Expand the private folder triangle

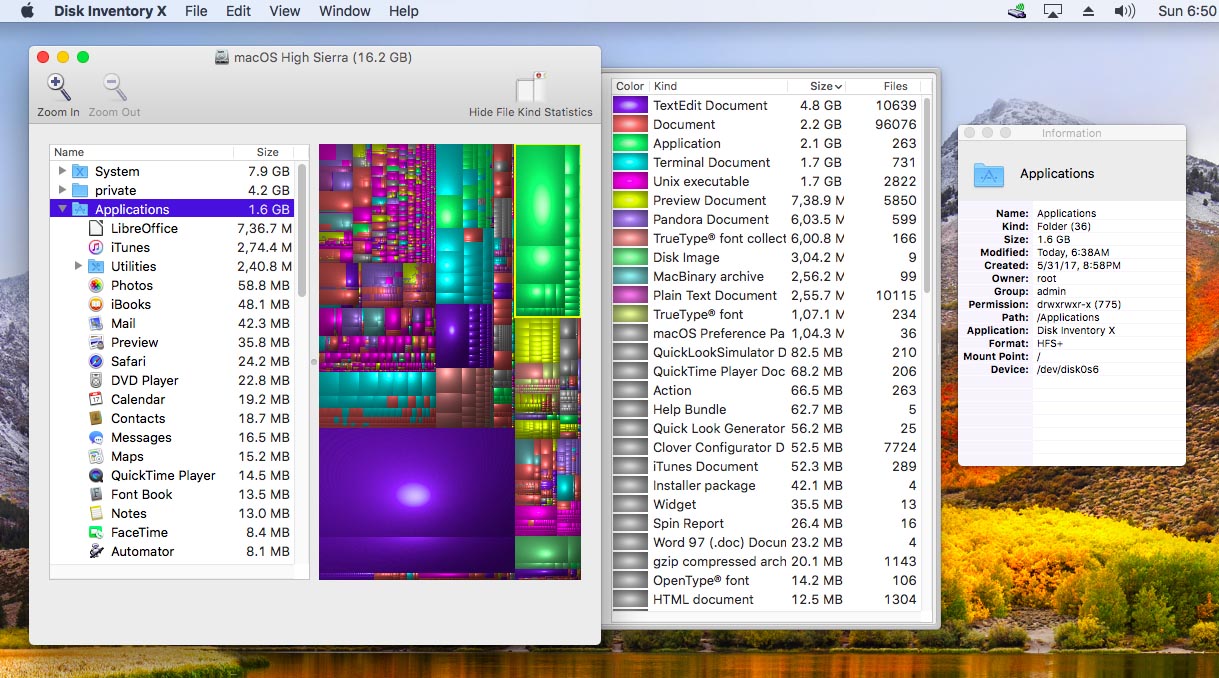coord(62,190)
